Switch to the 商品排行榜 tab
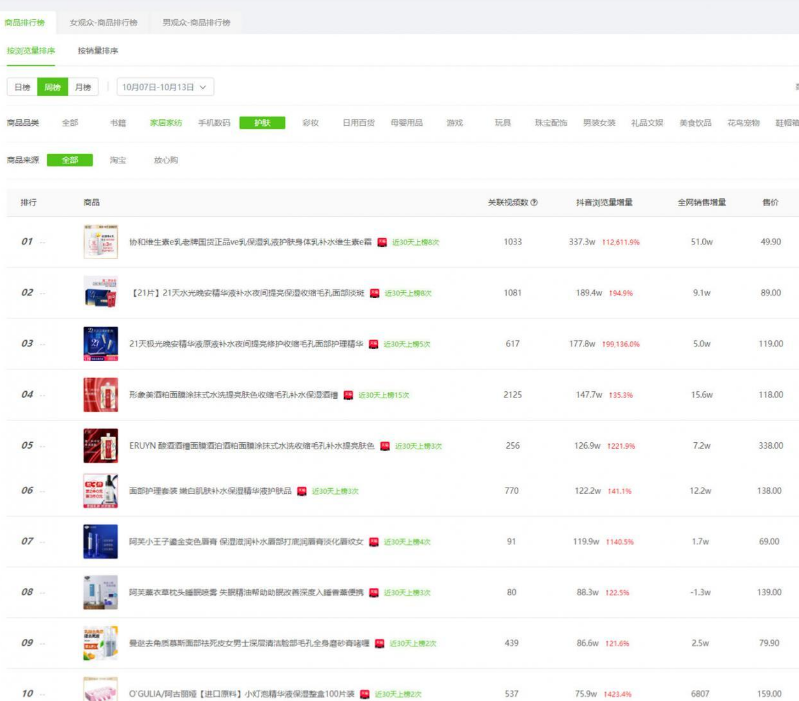The width and height of the screenshot is (799, 701). click(24, 22)
